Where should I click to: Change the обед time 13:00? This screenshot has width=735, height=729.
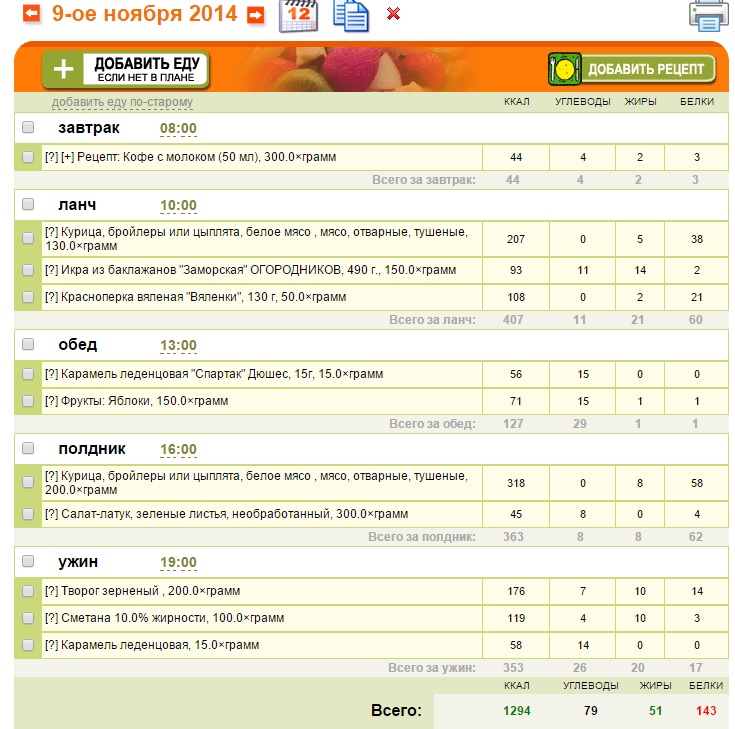click(x=178, y=346)
